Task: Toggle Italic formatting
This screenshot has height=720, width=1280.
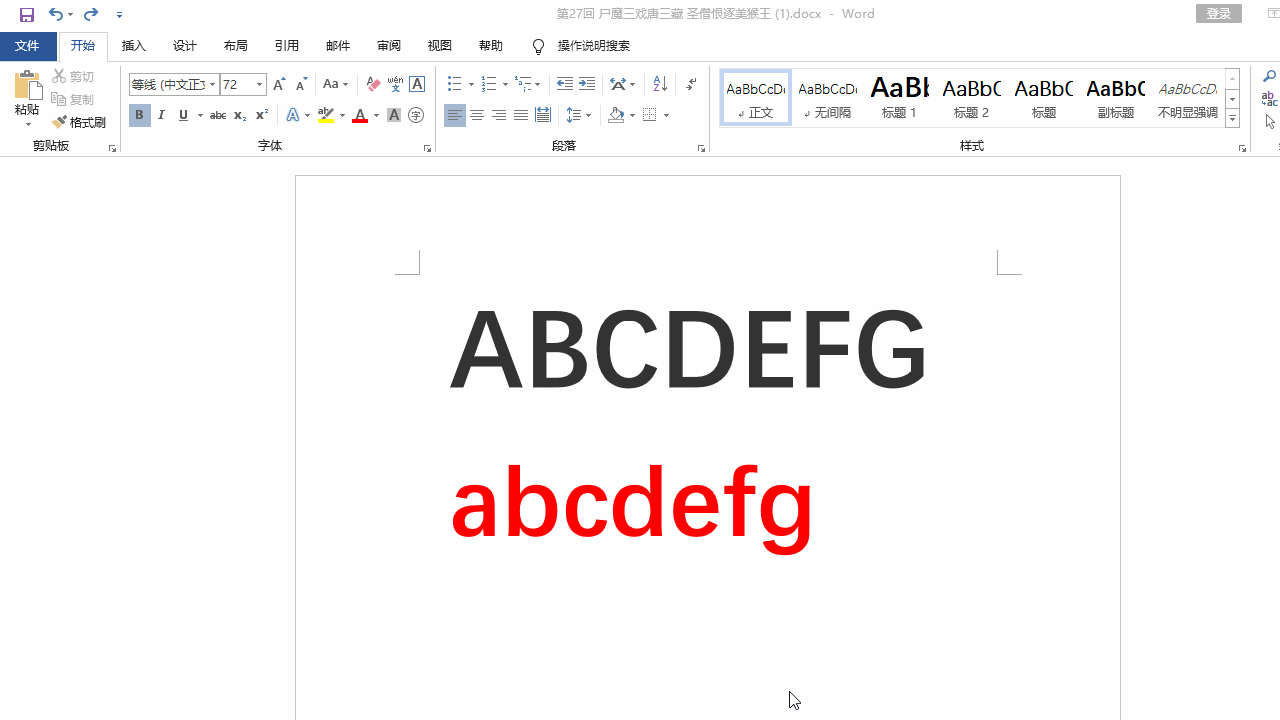Action: pos(161,116)
